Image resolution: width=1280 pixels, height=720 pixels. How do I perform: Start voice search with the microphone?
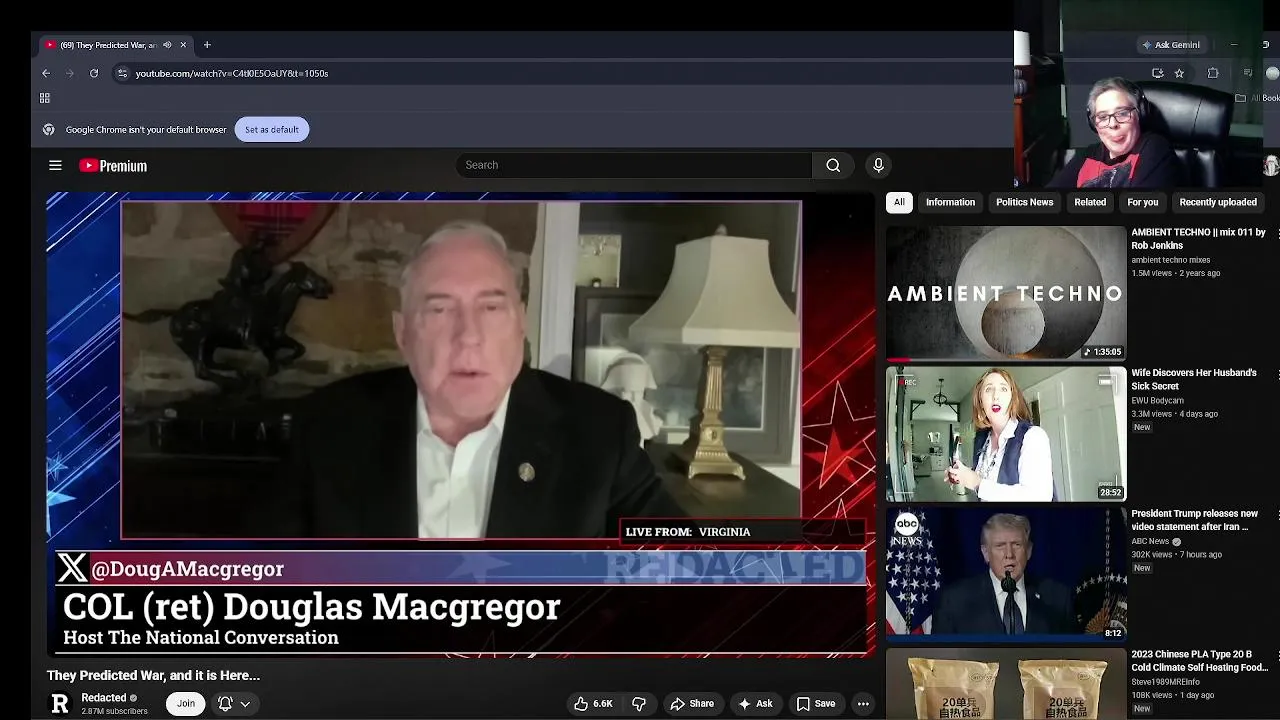click(878, 165)
